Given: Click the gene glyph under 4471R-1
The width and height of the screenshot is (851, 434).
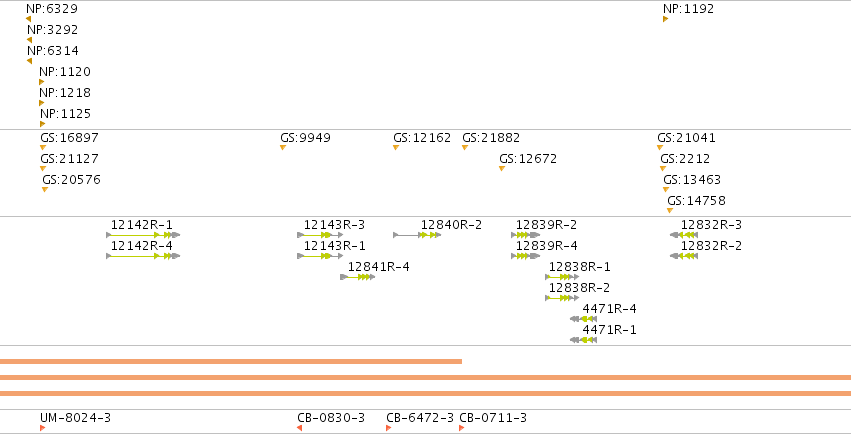Looking at the screenshot, I should (x=583, y=340).
